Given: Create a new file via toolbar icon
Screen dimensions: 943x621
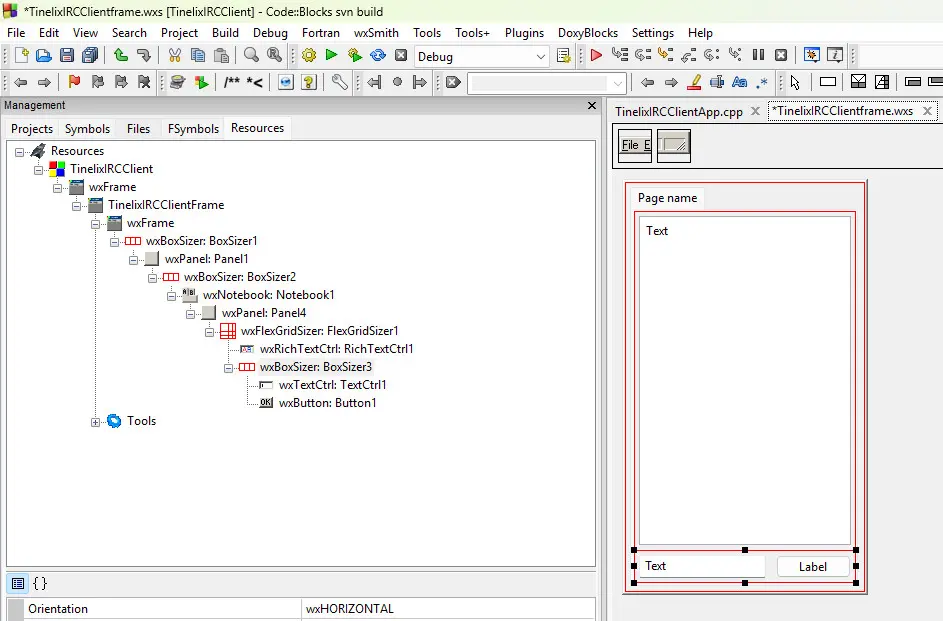Looking at the screenshot, I should (22, 55).
